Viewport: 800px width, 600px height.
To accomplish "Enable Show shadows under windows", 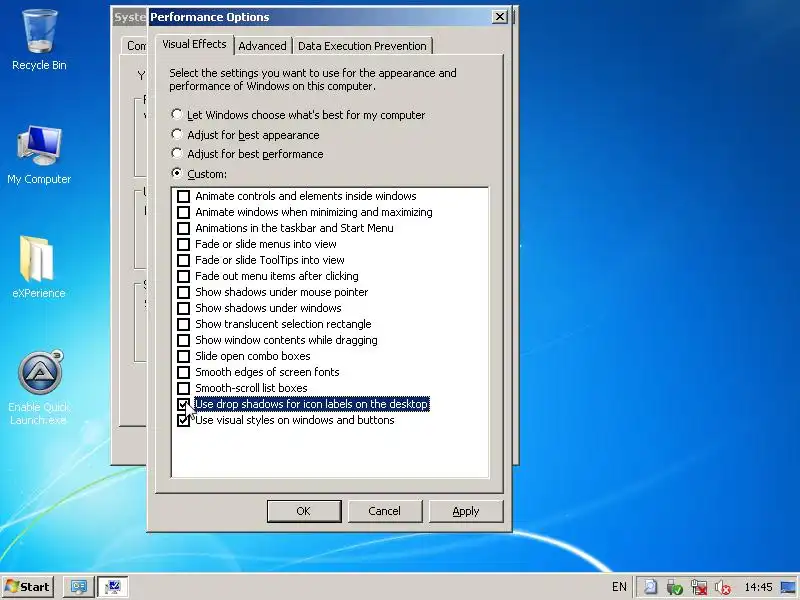I will [x=183, y=308].
